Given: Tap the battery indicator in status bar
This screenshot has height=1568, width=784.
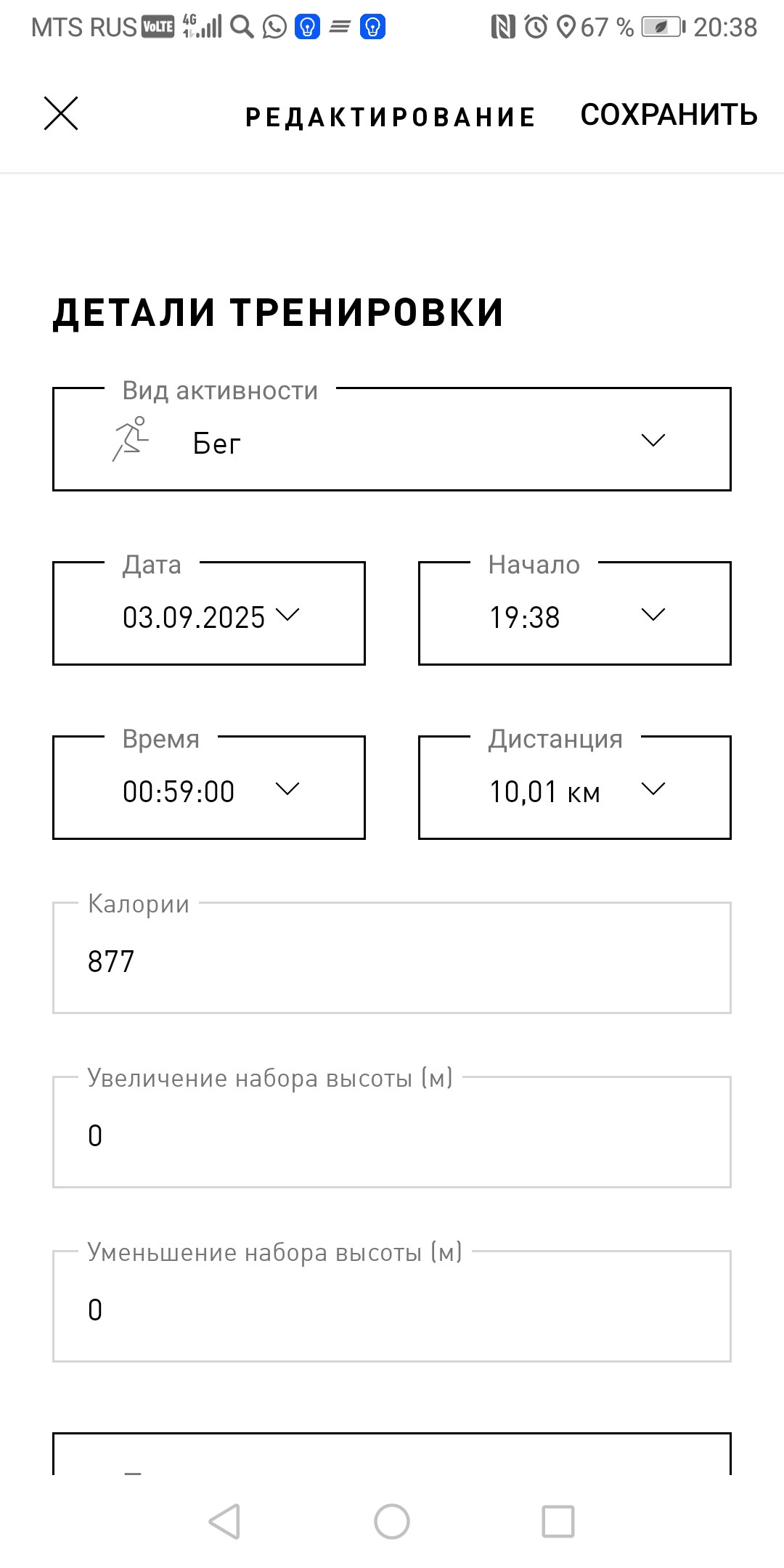Looking at the screenshot, I should point(663,28).
